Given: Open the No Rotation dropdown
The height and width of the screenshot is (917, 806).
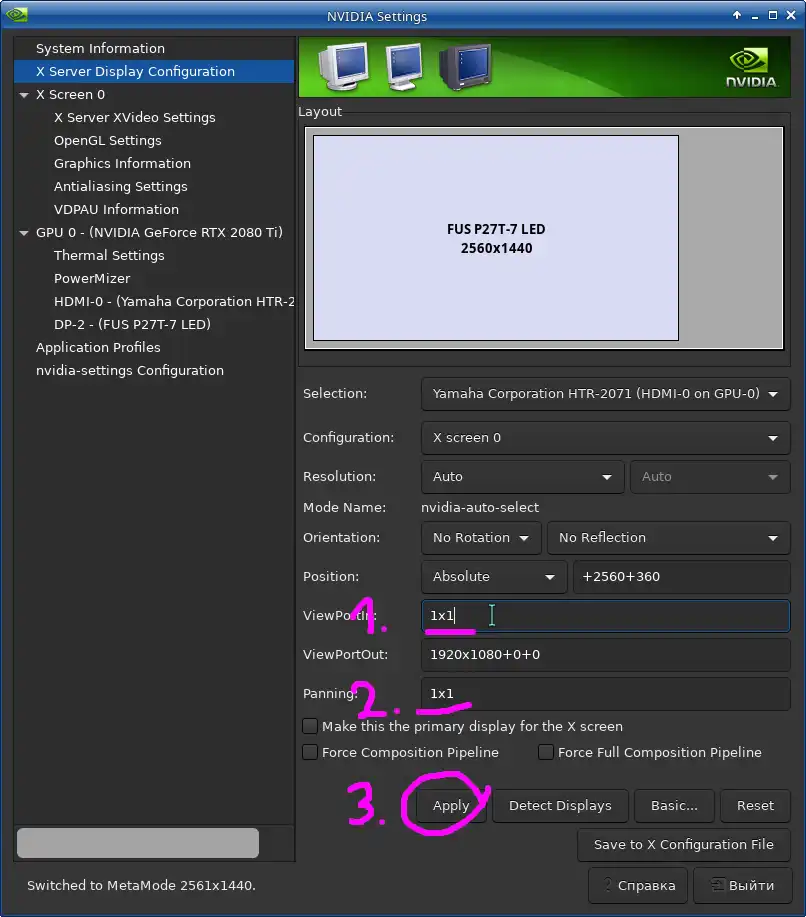Looking at the screenshot, I should pos(481,537).
